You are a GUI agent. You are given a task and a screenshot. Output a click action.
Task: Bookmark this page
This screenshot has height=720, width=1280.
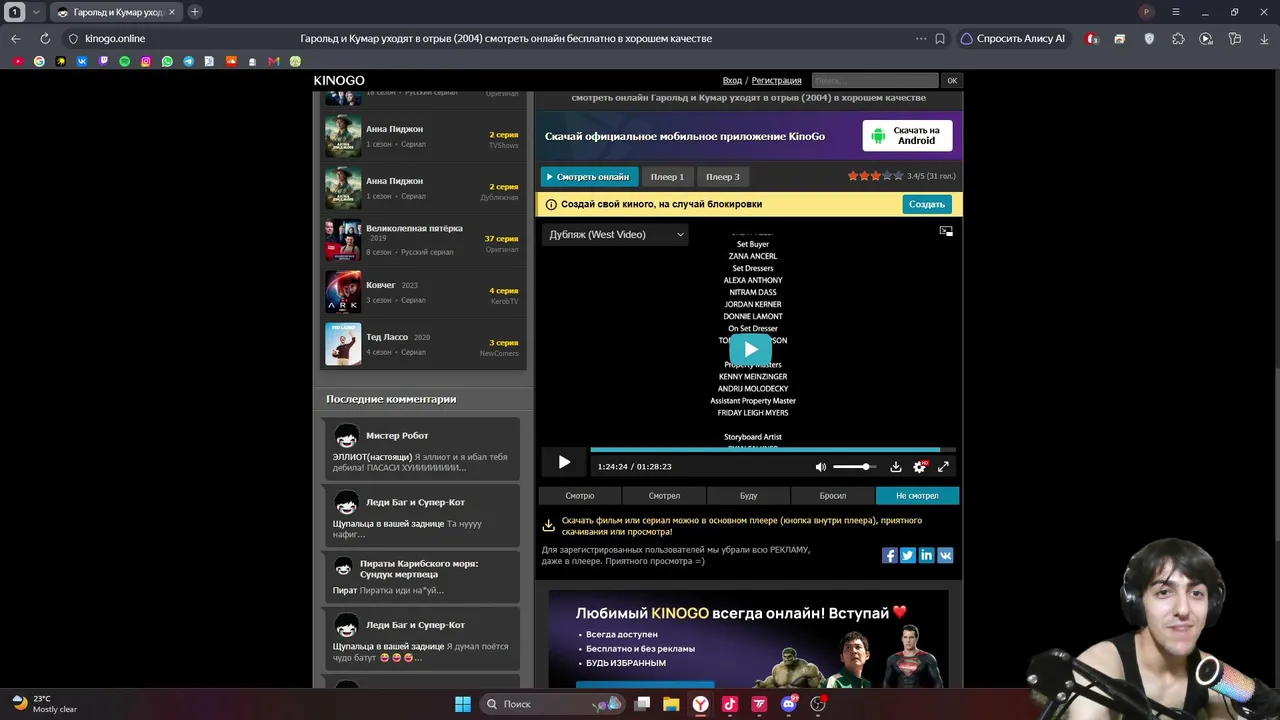[x=940, y=39]
